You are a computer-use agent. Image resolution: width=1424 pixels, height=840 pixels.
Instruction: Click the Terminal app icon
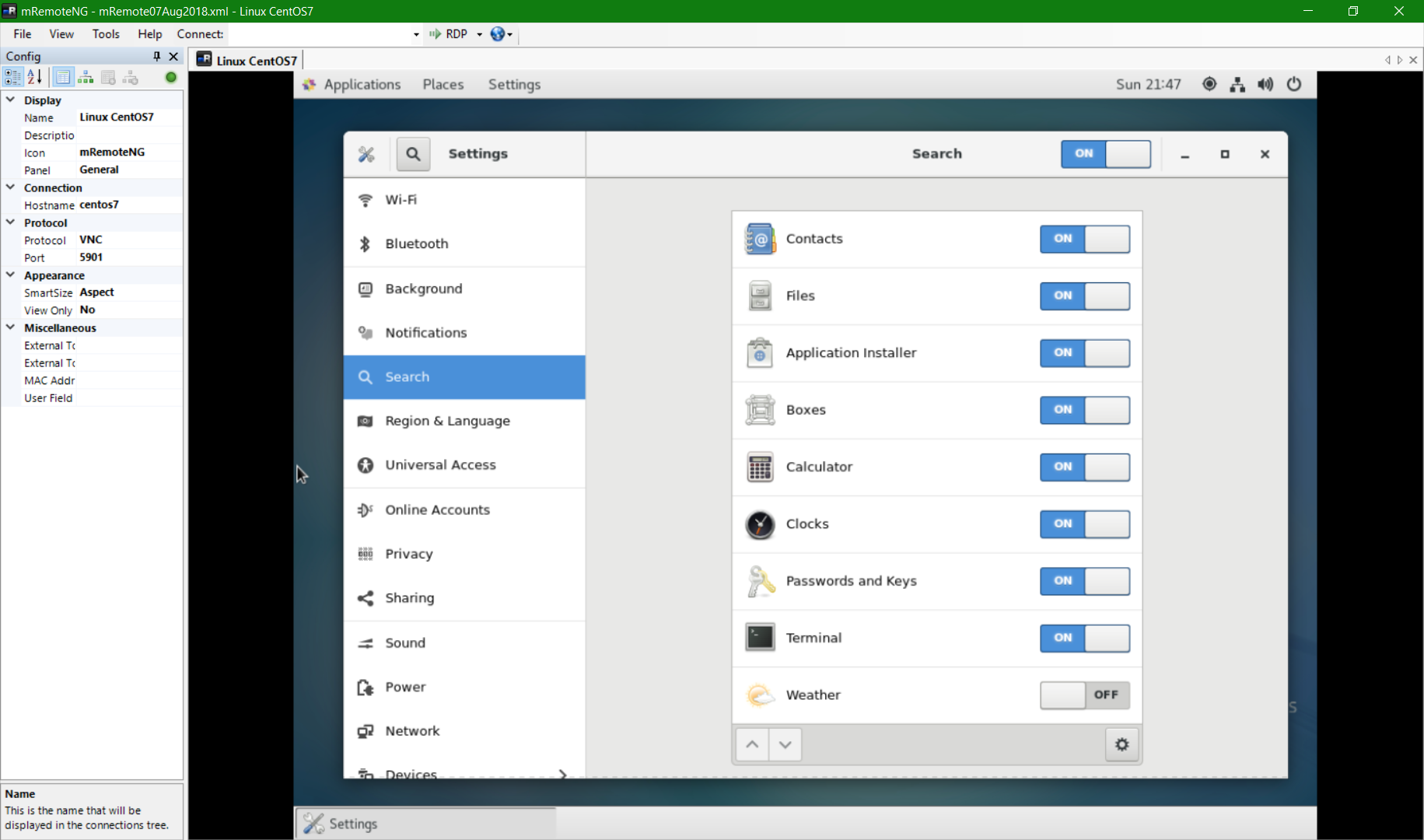tap(760, 638)
